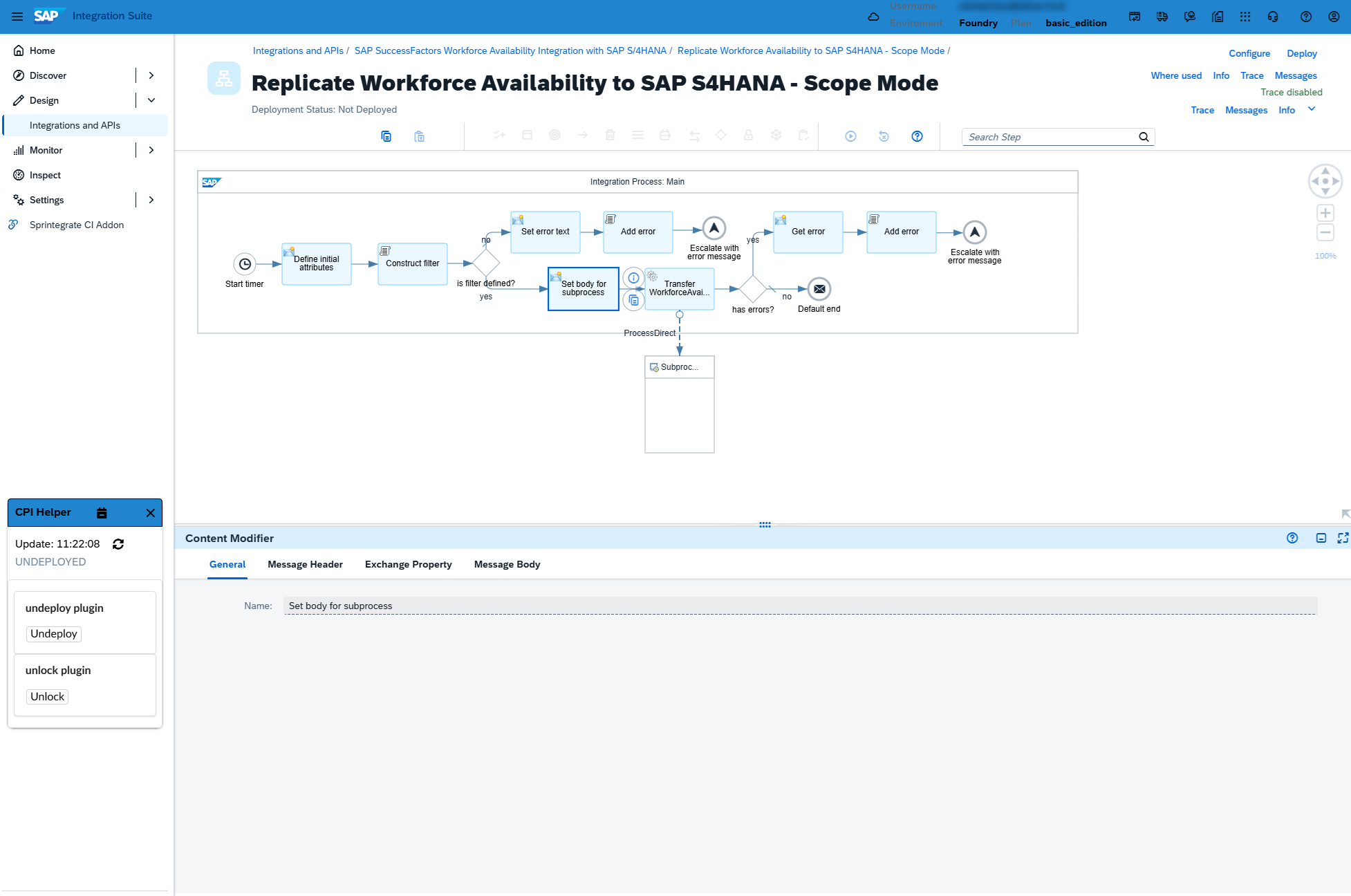Open the user profile icon
The image size is (1351, 896).
(1334, 17)
